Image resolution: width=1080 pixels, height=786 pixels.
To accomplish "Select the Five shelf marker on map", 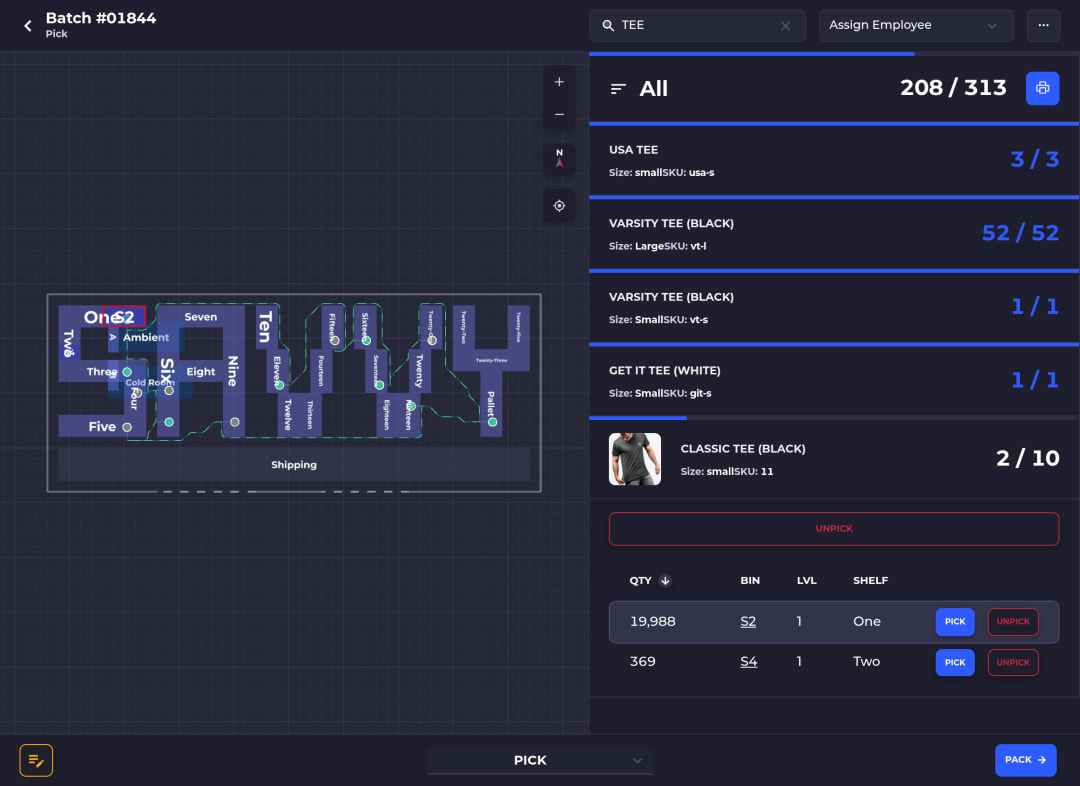I will tap(127, 427).
